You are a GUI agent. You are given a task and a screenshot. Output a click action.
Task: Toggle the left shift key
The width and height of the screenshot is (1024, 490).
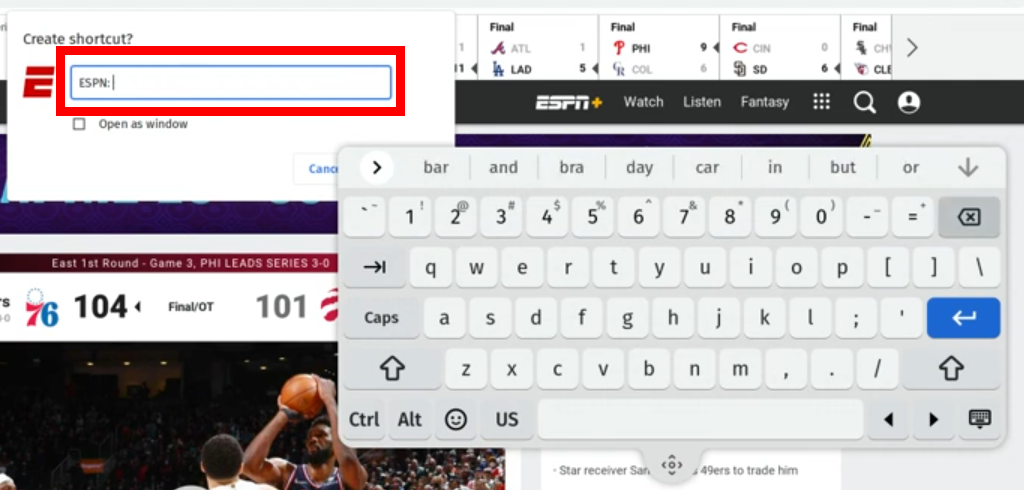click(x=392, y=368)
